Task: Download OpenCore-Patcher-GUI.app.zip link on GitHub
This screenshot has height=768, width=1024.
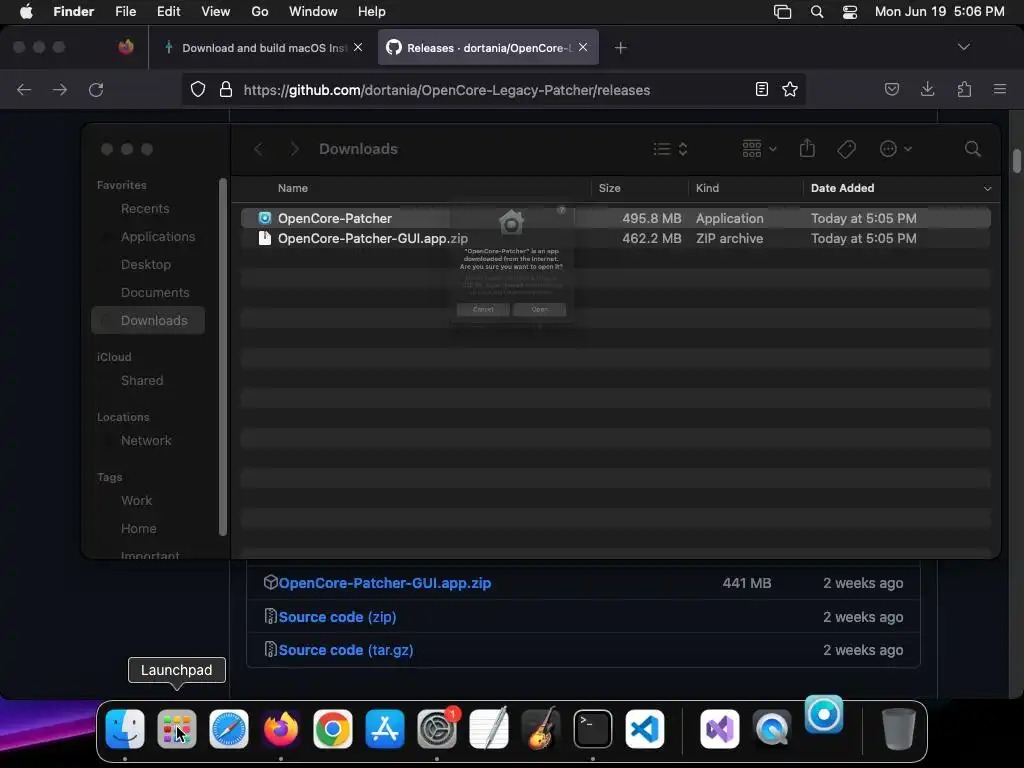Action: [x=385, y=583]
